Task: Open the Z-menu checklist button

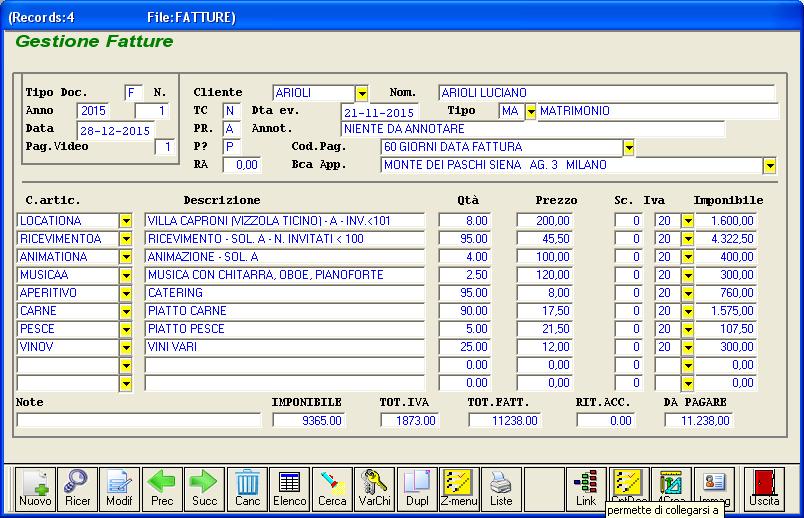Action: (x=459, y=489)
